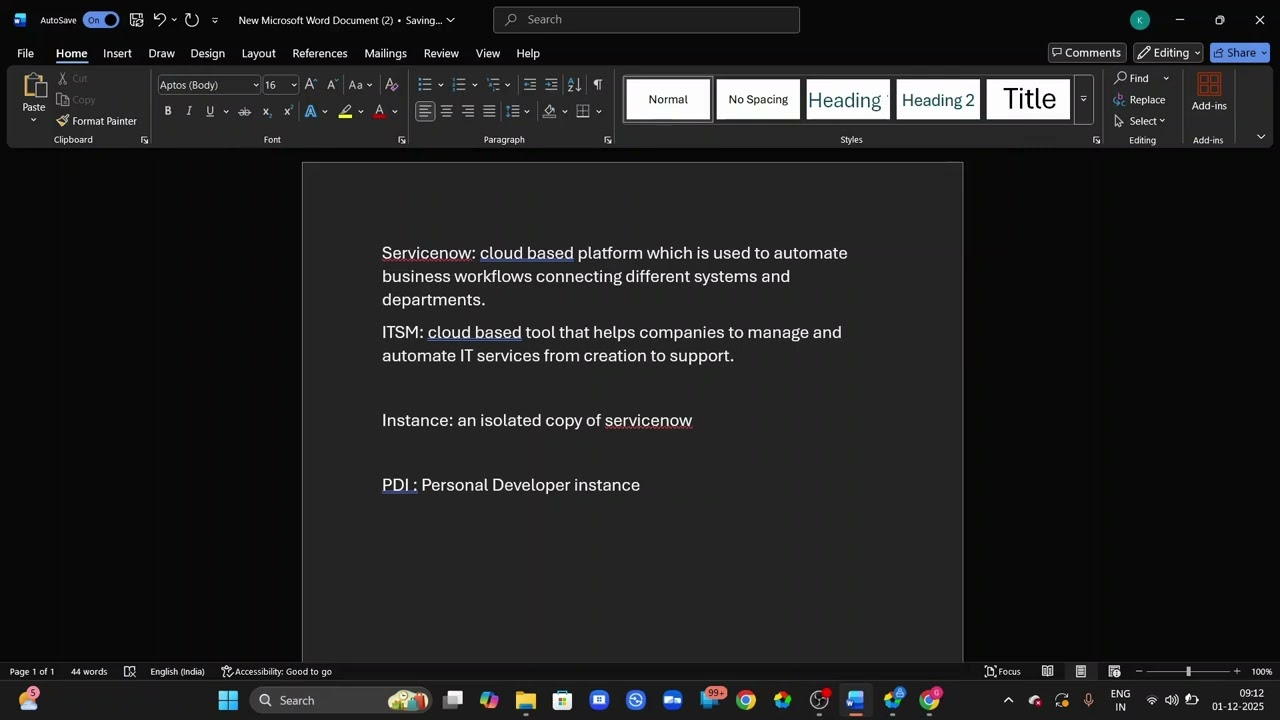Click Focus mode button
Screen dimensions: 1280x720
[x=1002, y=672]
